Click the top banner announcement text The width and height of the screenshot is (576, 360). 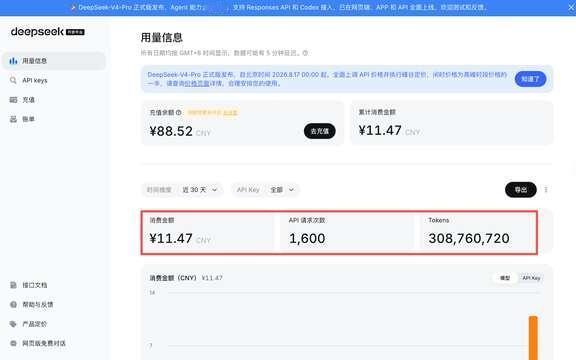pyautogui.click(x=282, y=7)
